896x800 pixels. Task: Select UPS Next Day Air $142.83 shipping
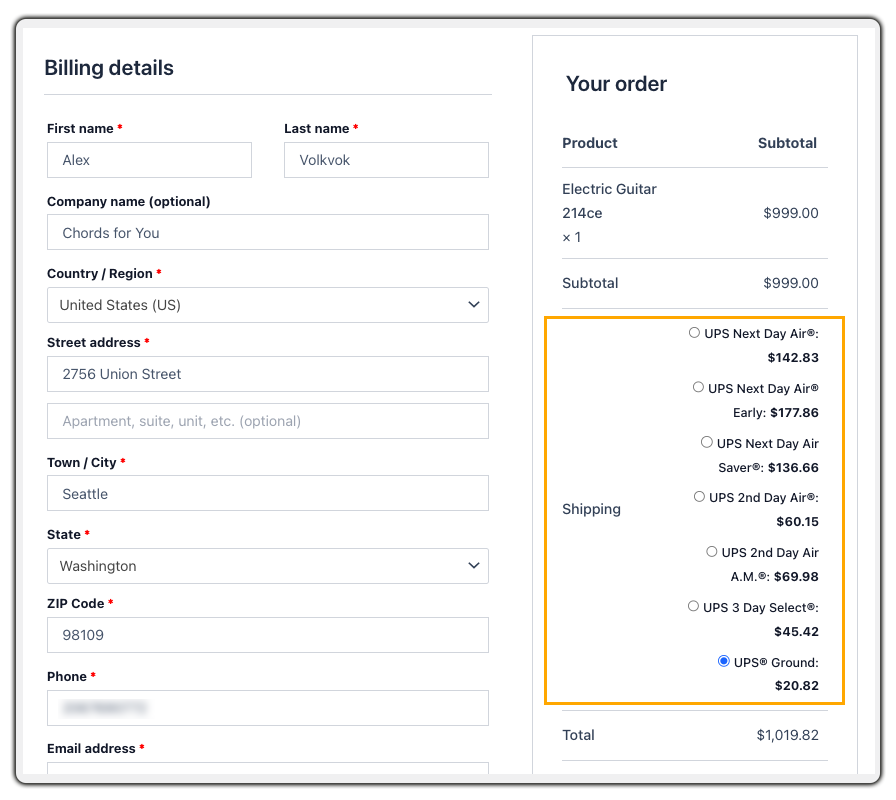(694, 333)
